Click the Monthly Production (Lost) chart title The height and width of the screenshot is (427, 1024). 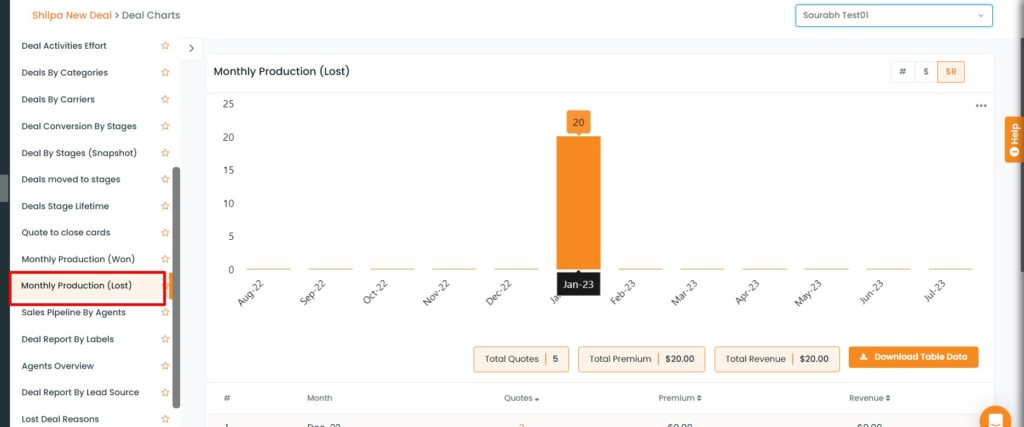click(x=281, y=72)
